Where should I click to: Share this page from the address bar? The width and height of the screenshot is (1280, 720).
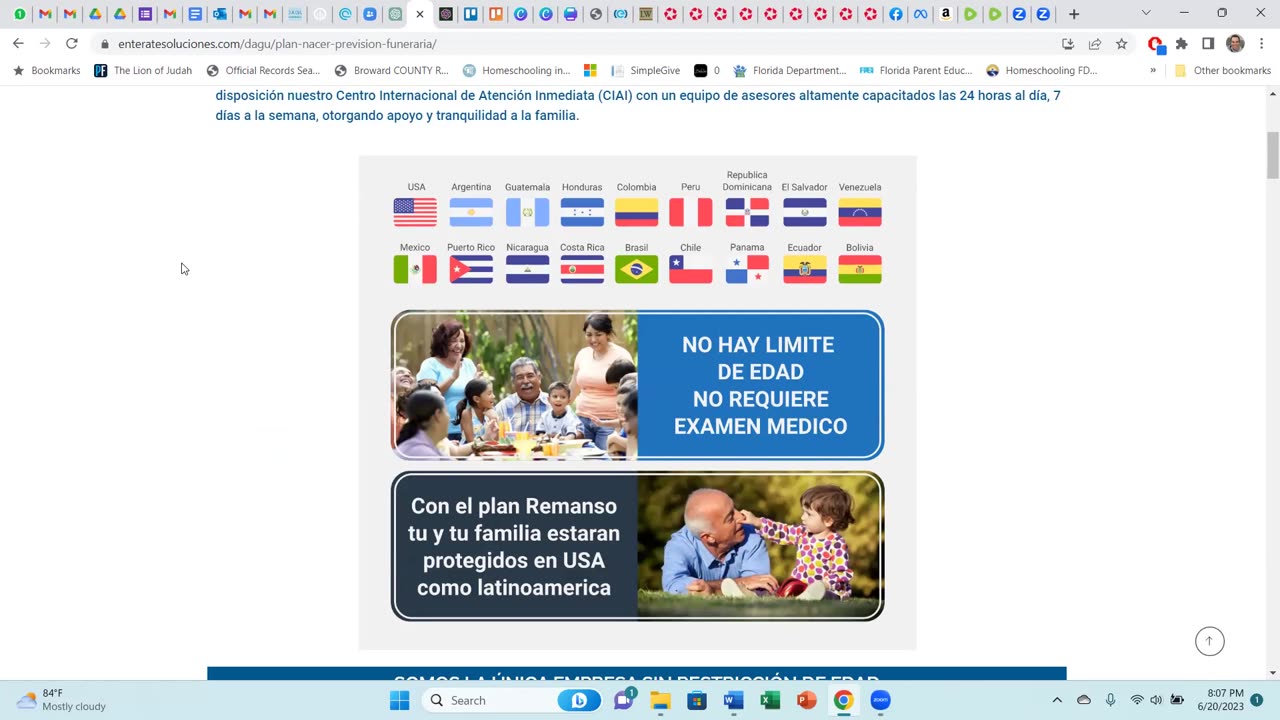coord(1095,44)
